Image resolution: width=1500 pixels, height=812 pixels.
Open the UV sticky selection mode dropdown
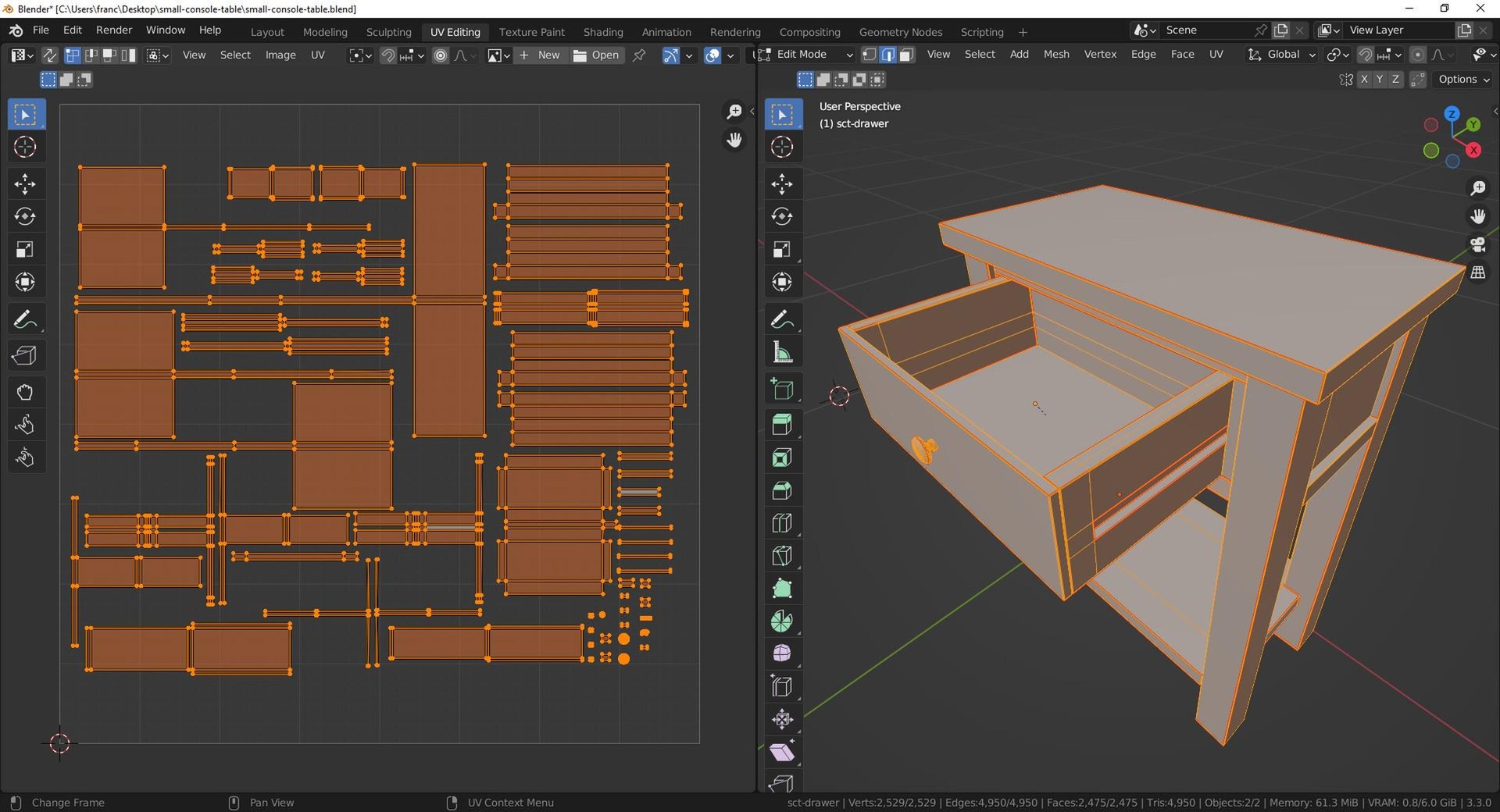(x=159, y=55)
